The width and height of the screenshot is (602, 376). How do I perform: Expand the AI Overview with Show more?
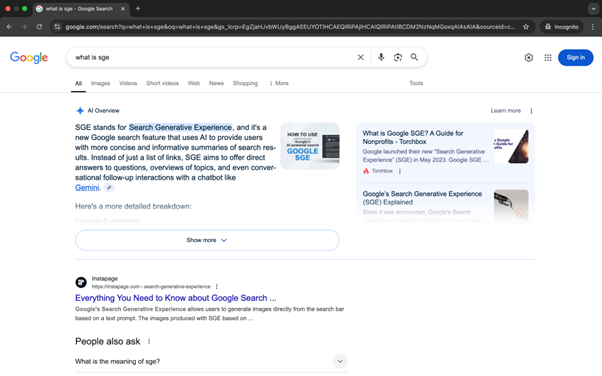[x=207, y=240]
